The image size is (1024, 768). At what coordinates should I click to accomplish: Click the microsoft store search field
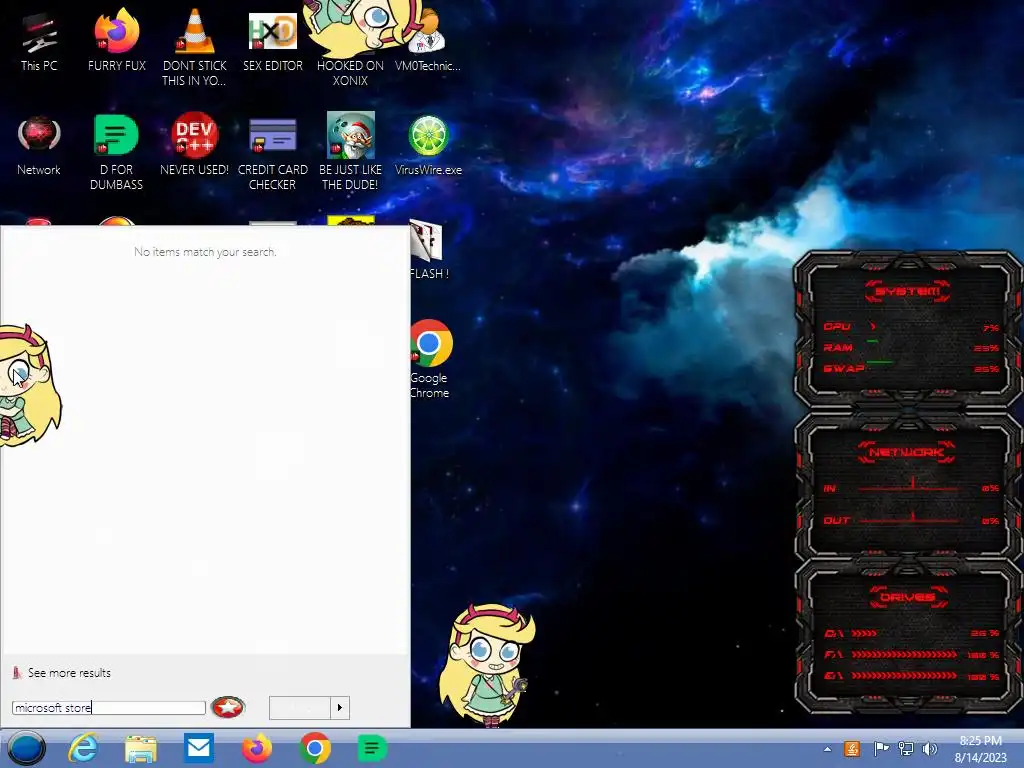click(x=108, y=707)
